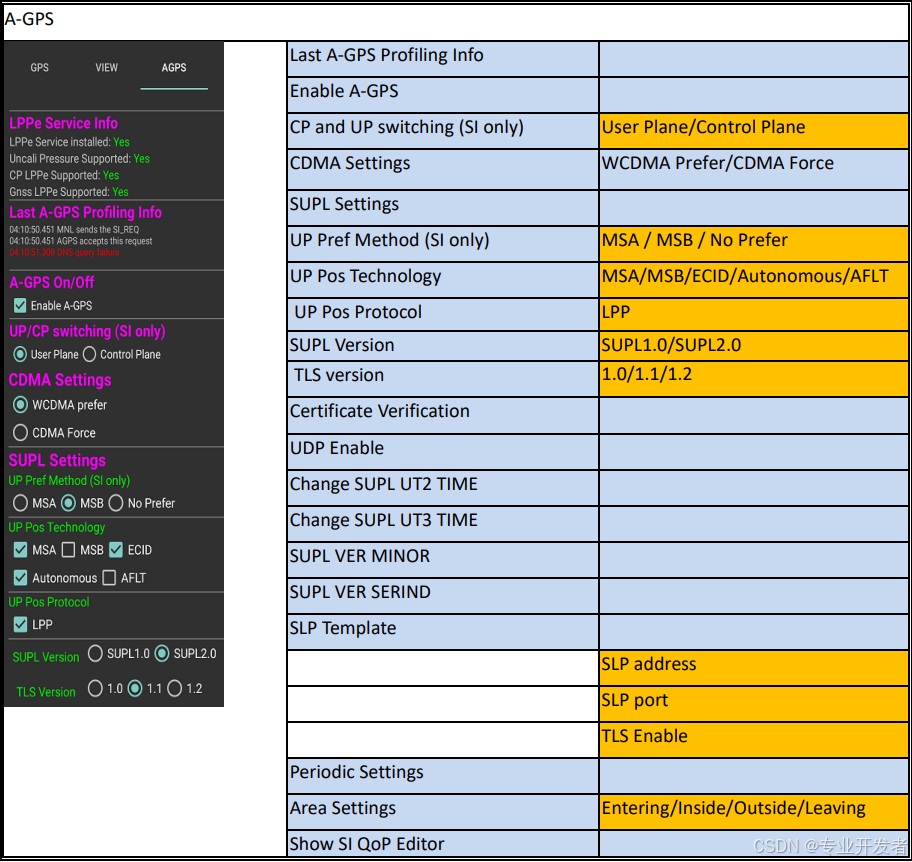Click the A-GPS On/Off heading
This screenshot has width=912, height=862.
pyautogui.click(x=52, y=283)
